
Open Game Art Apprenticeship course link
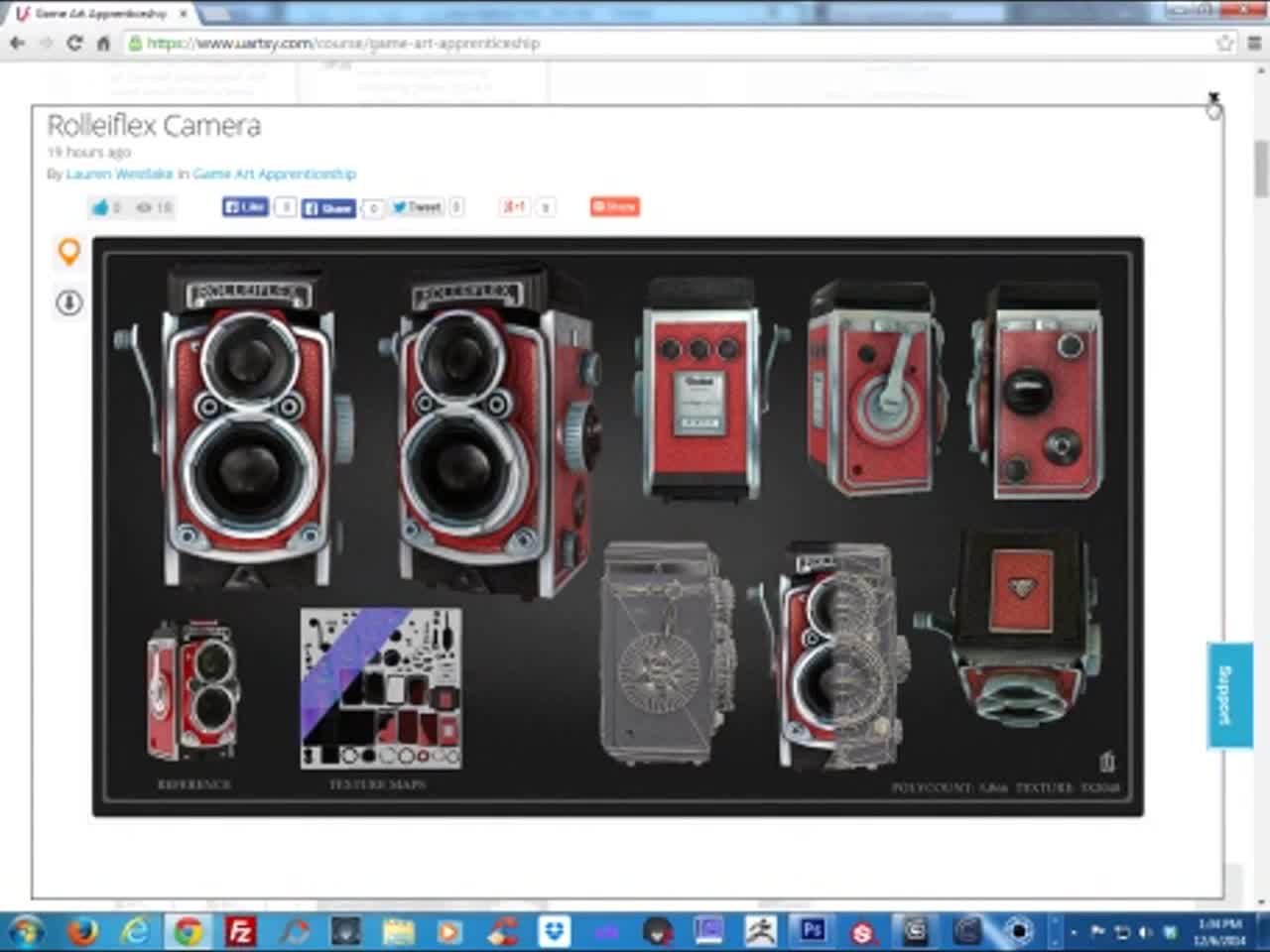(274, 174)
